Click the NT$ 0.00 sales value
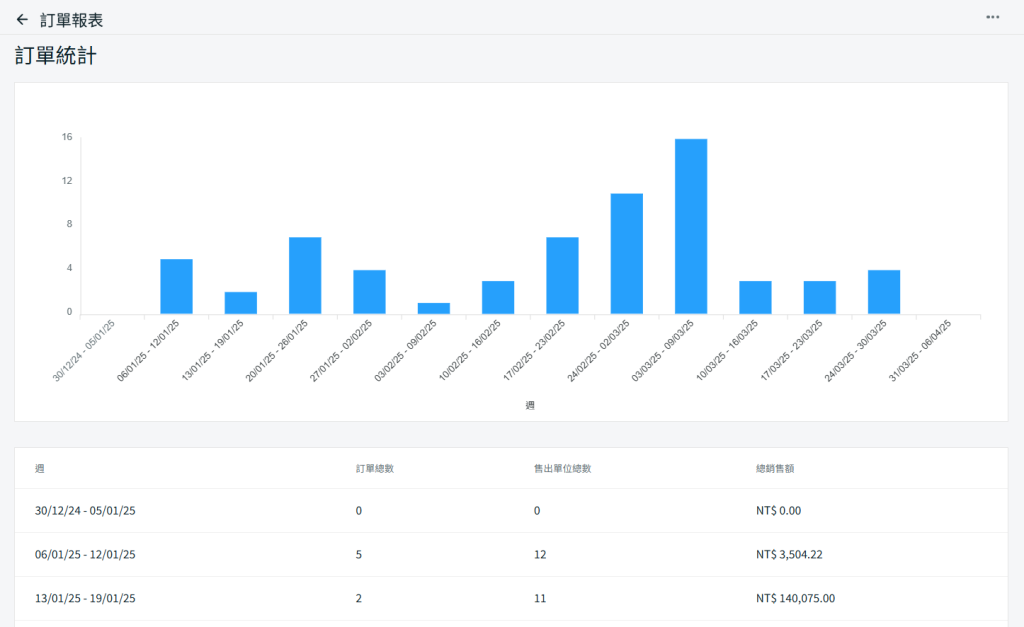The image size is (1024, 627). coord(778,511)
